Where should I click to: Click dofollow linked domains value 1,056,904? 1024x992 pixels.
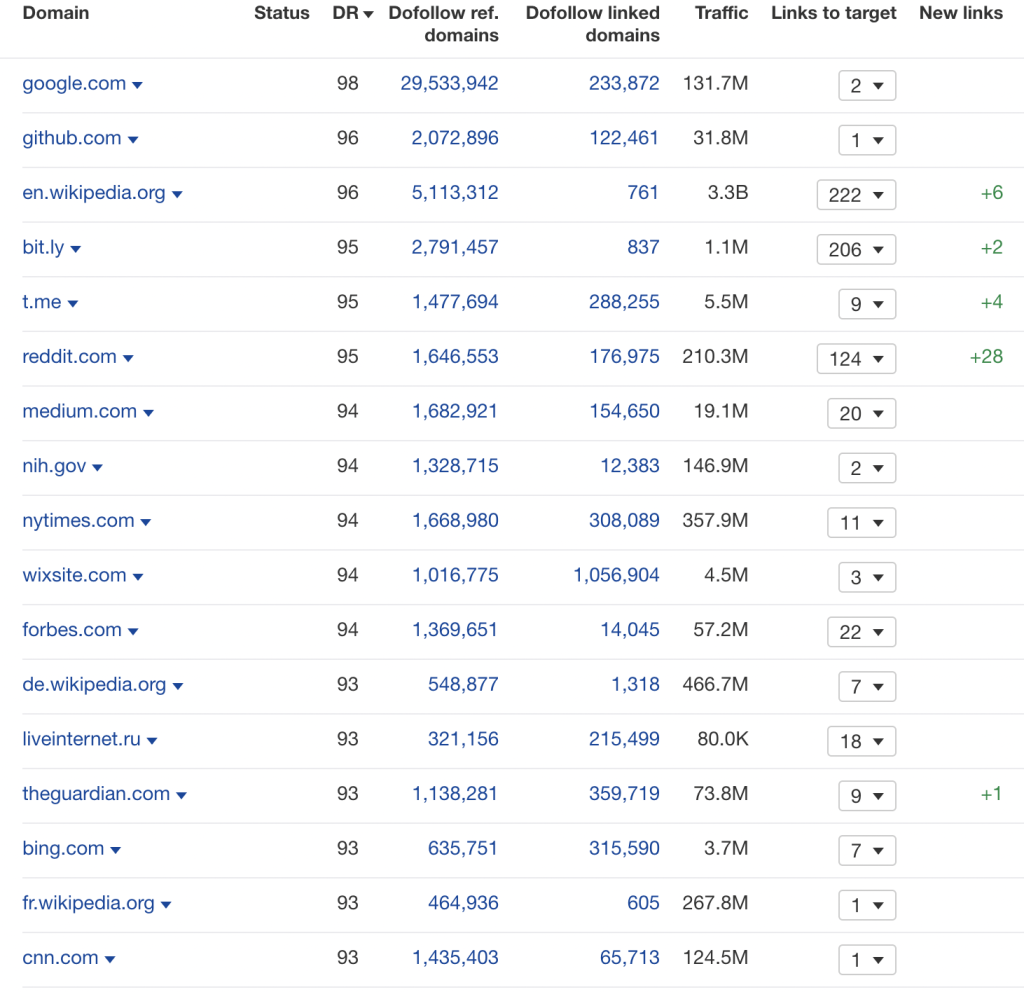click(x=616, y=575)
